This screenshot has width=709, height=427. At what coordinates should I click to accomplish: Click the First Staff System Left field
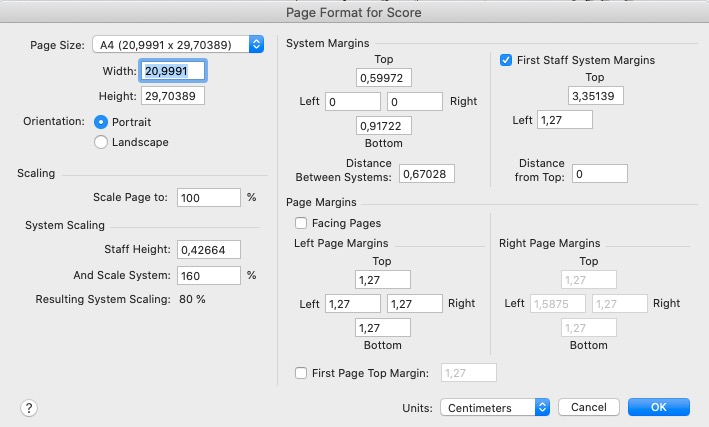pyautogui.click(x=565, y=120)
